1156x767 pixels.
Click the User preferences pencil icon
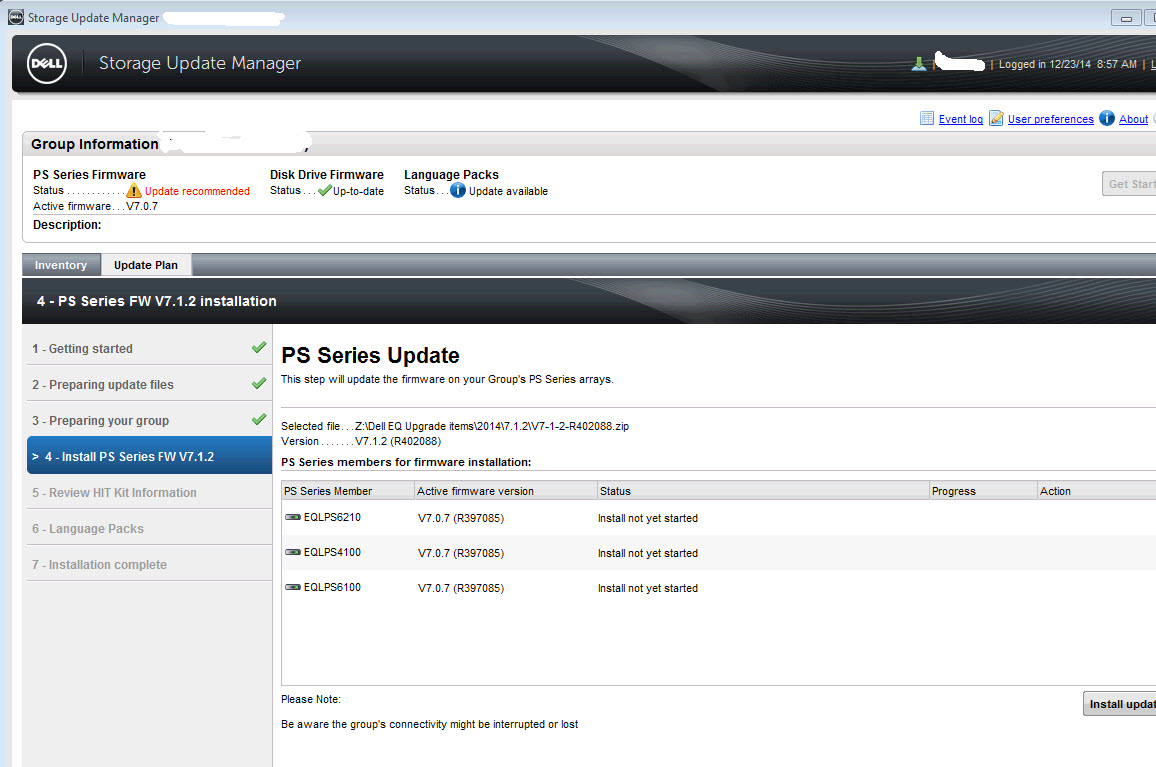tap(996, 118)
